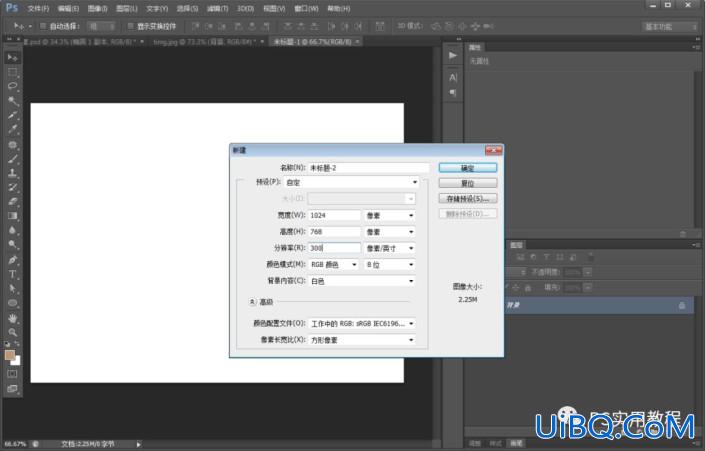
Task: Open the 像素长宽比 方形像素 dropdown
Action: click(361, 340)
